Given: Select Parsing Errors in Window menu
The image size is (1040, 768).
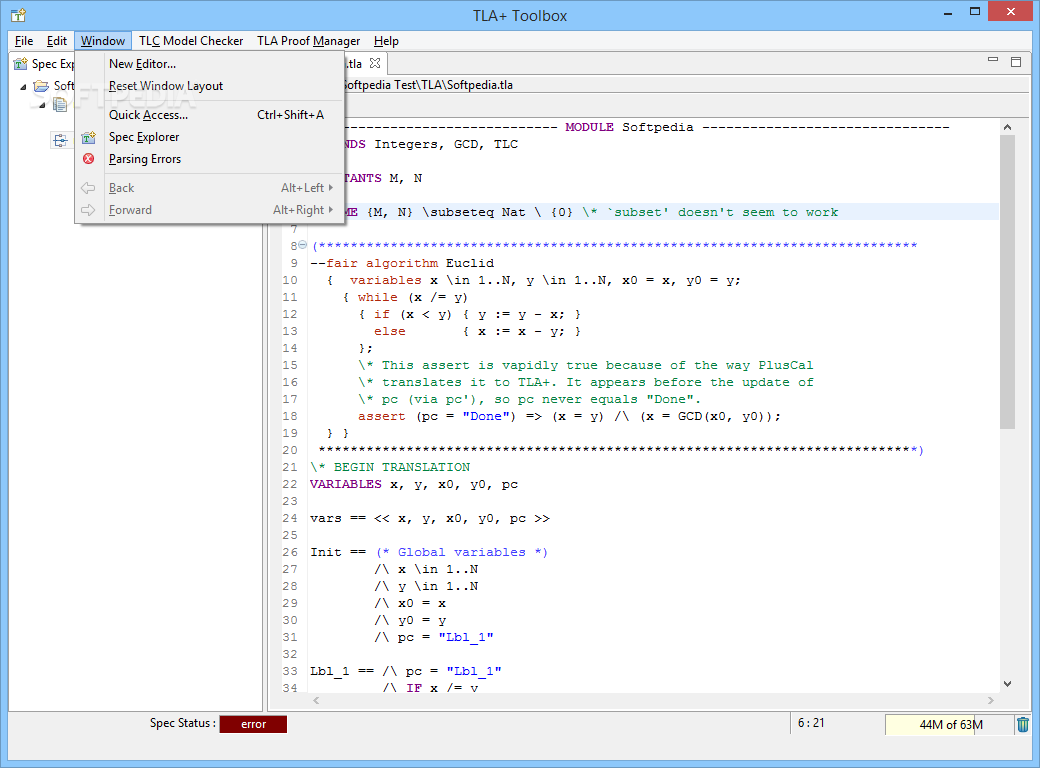Looking at the screenshot, I should 210,159.
